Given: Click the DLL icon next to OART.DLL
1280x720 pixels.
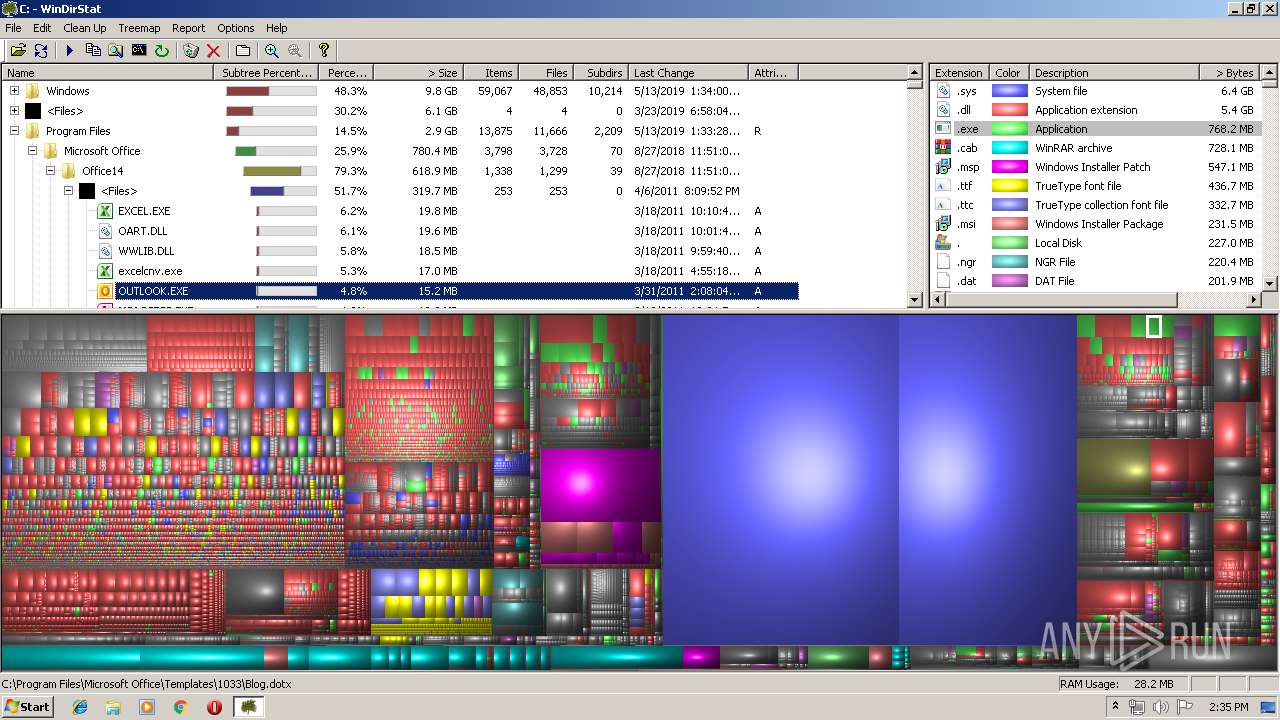Looking at the screenshot, I should point(105,231).
